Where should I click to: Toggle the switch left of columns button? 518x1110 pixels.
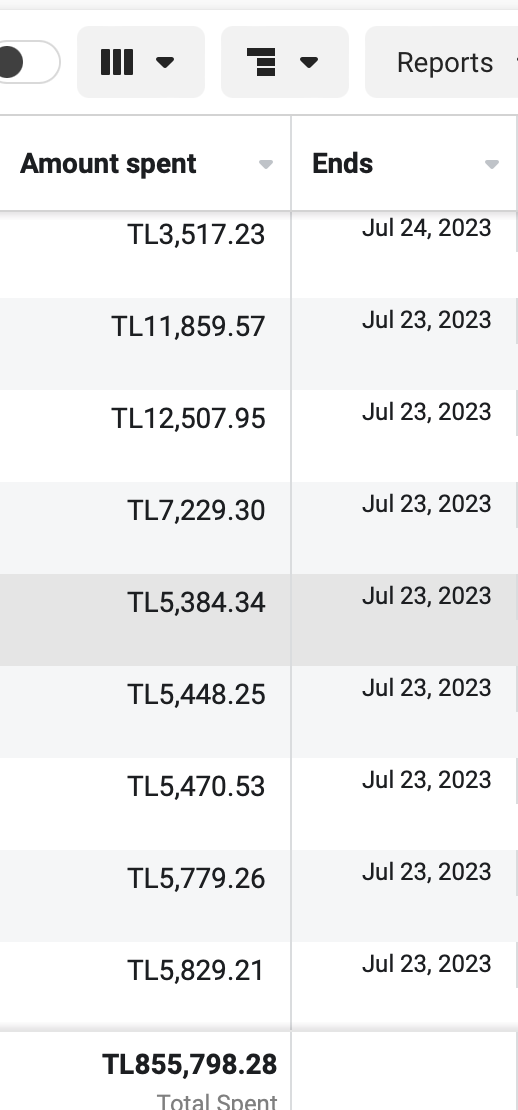(28, 62)
